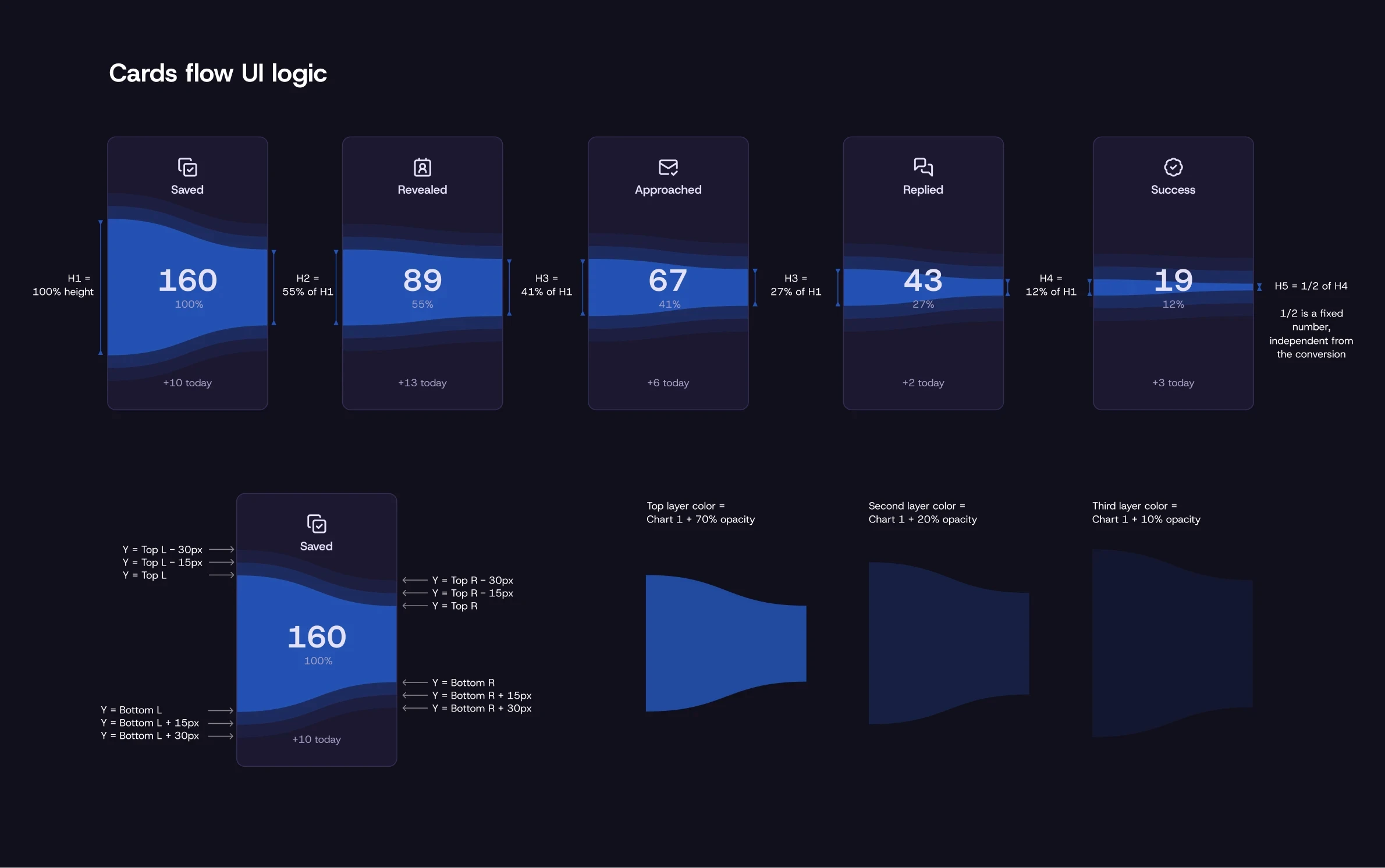Click '+13 today' on the Revealed card
1385x868 pixels.
coord(422,383)
